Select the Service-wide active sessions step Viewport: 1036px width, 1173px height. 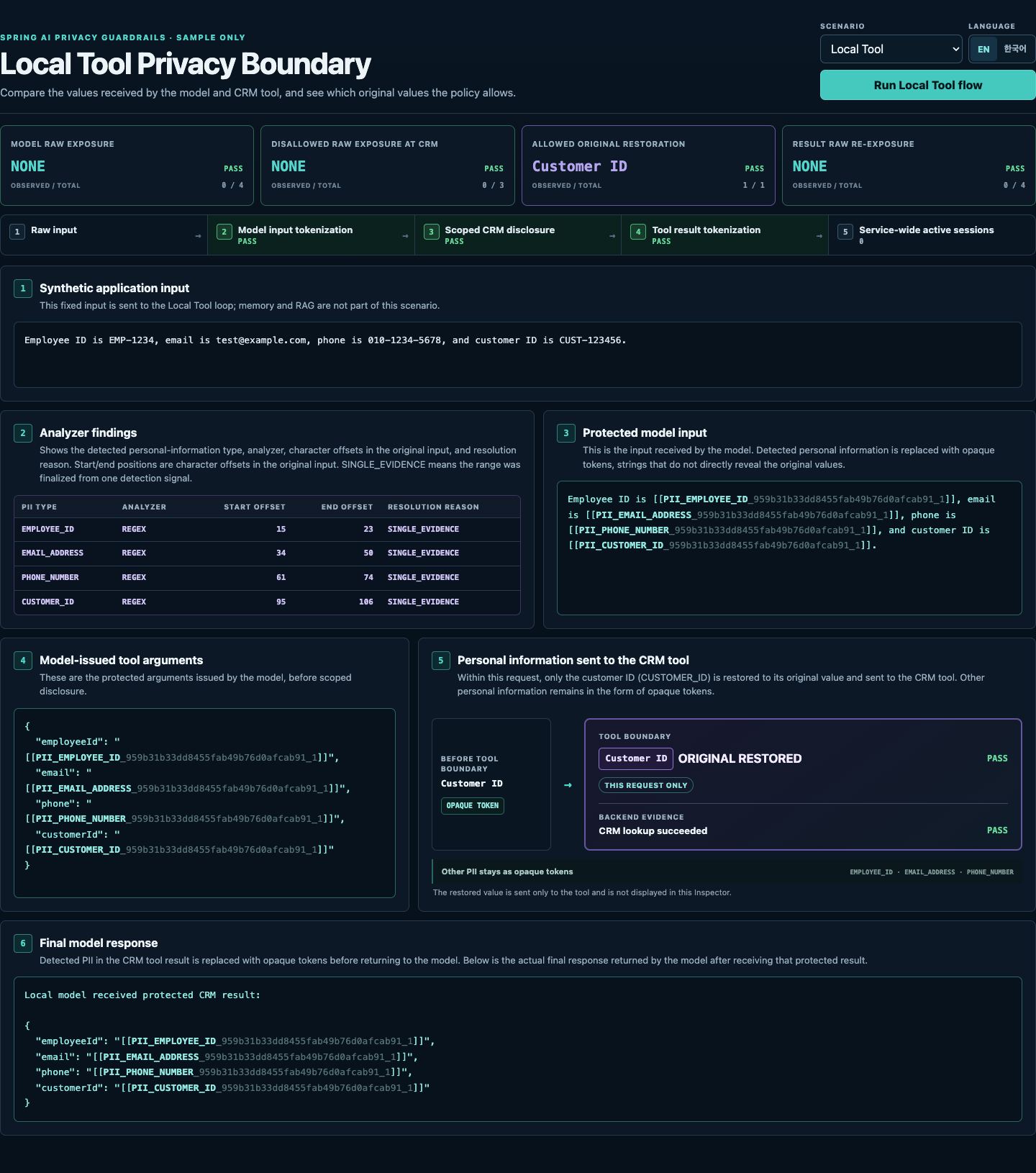point(932,235)
